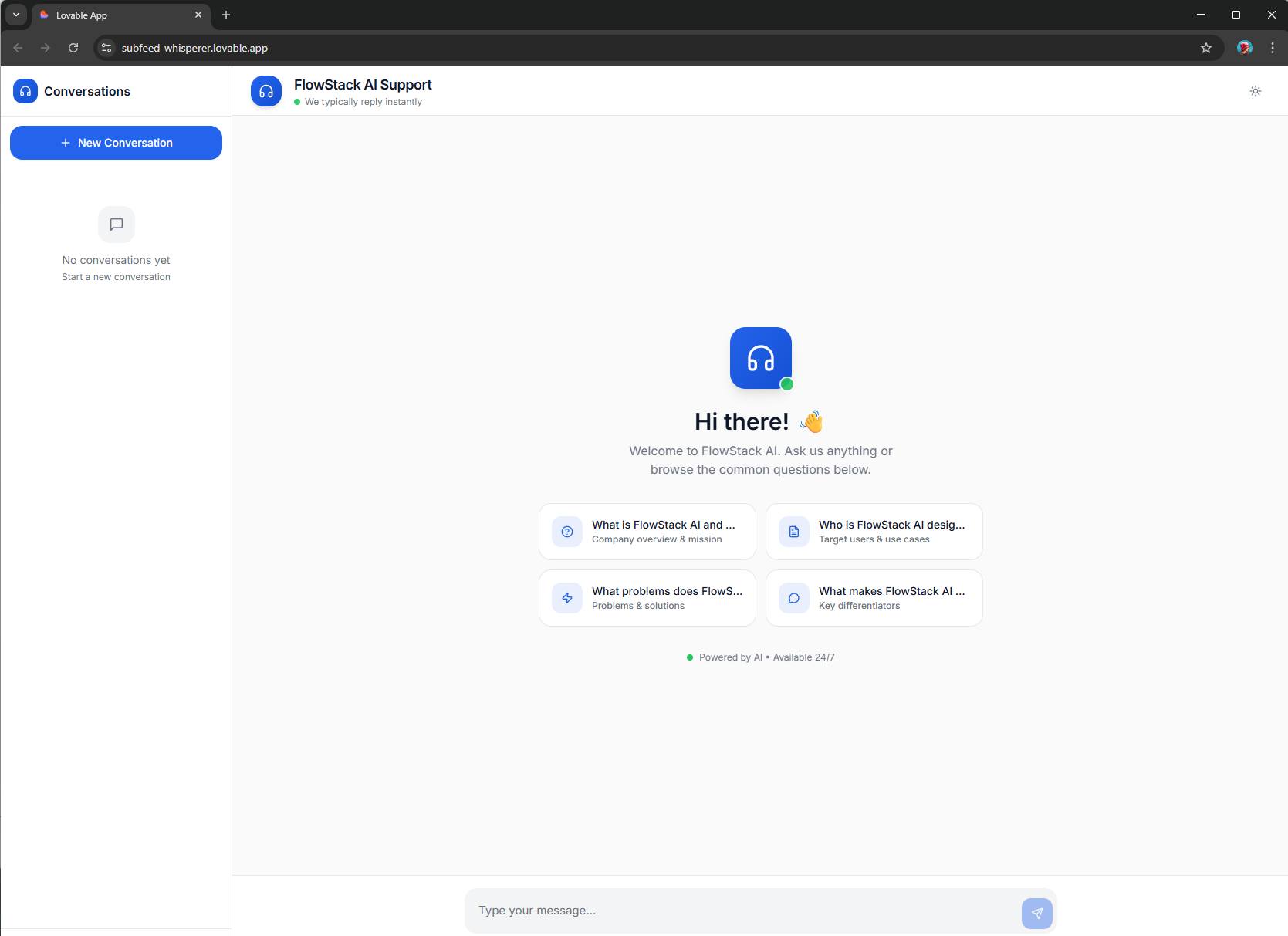Start a New Conversation
This screenshot has width=1288, height=936.
point(116,143)
